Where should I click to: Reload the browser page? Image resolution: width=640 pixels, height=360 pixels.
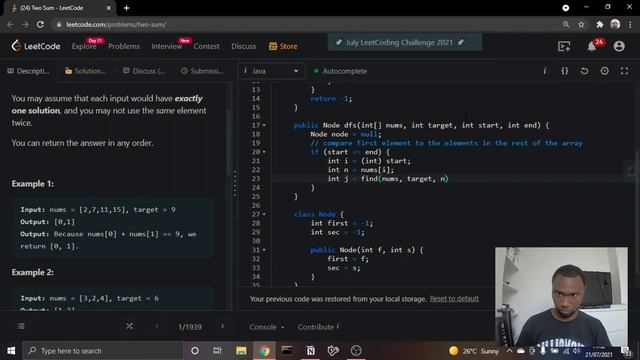point(40,24)
